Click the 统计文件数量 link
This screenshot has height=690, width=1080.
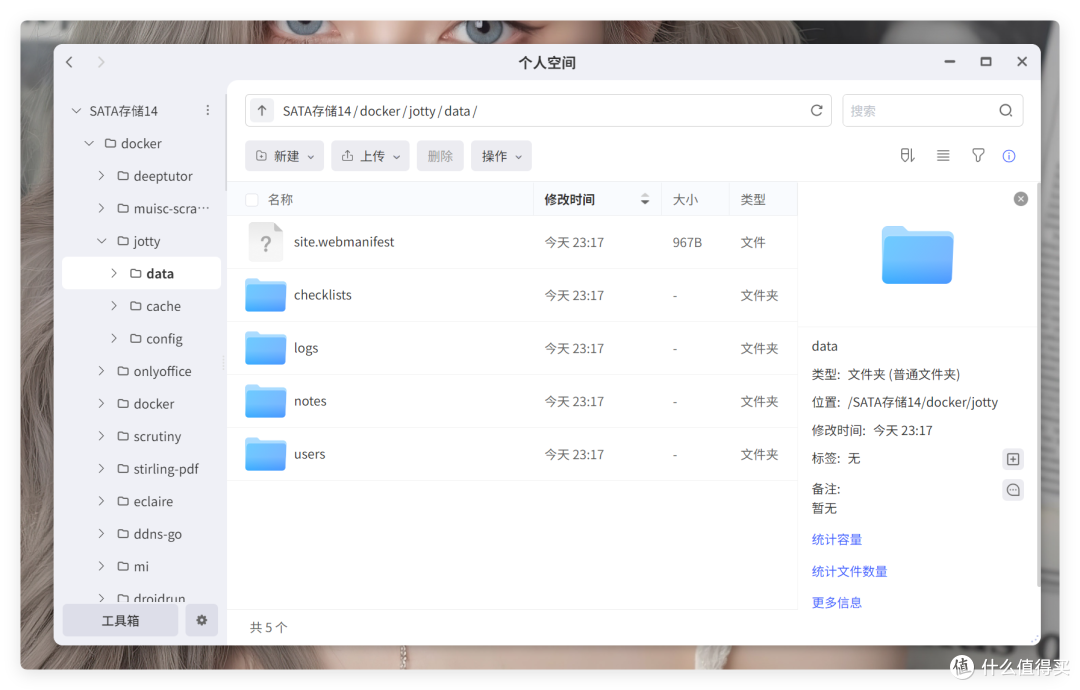pos(849,571)
